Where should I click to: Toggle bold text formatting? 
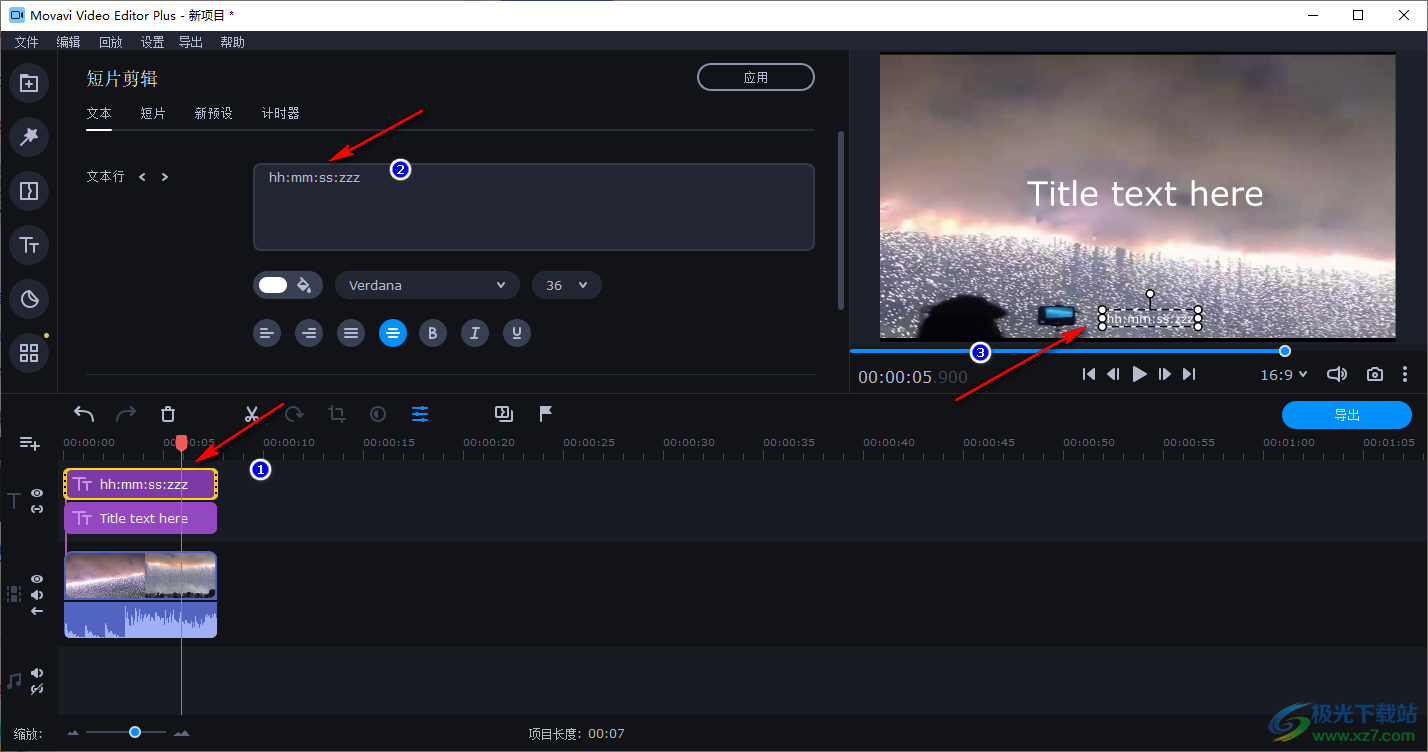pos(433,333)
